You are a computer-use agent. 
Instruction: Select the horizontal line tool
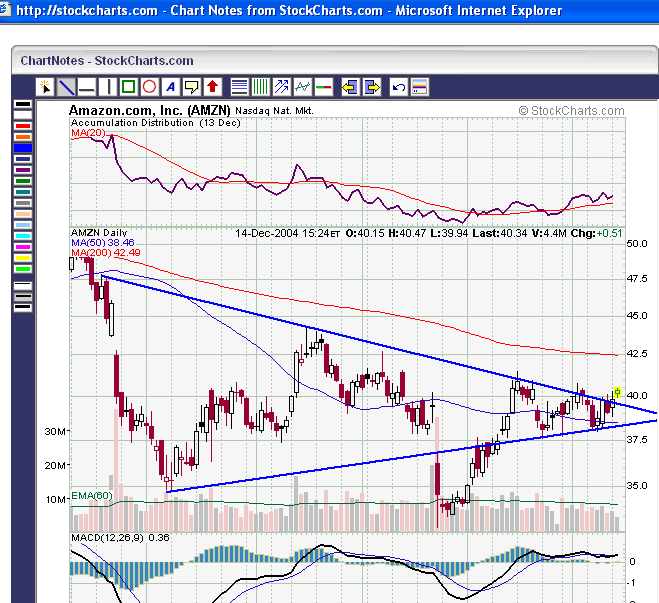(x=87, y=87)
